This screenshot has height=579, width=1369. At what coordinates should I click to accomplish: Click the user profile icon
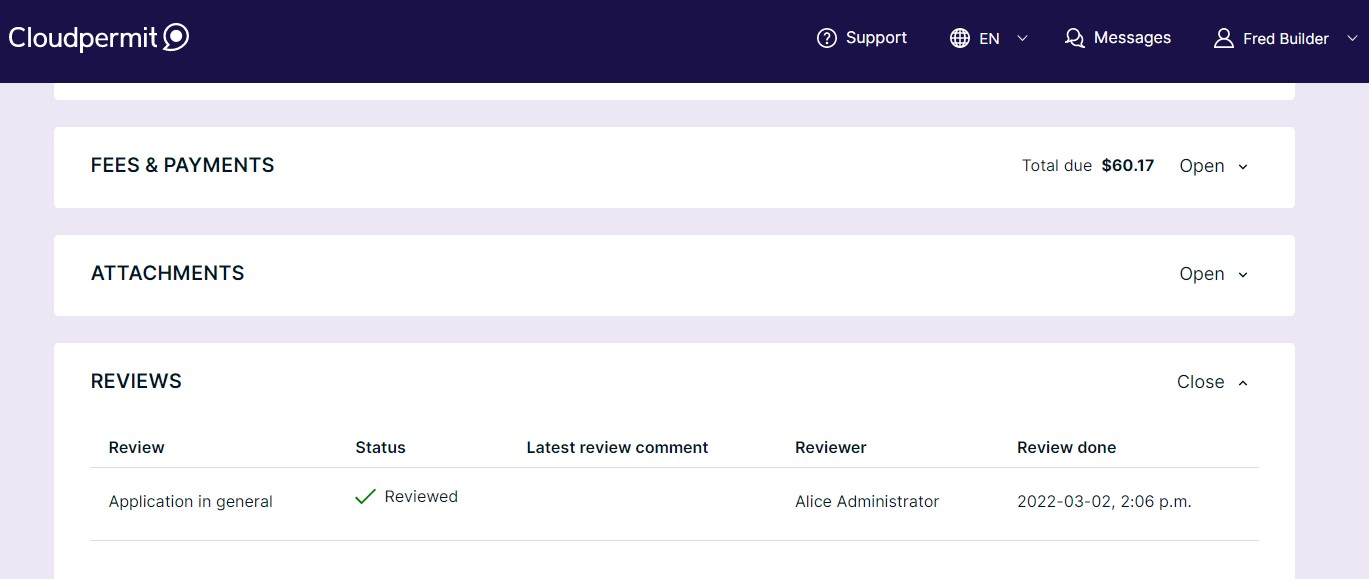tap(1223, 38)
